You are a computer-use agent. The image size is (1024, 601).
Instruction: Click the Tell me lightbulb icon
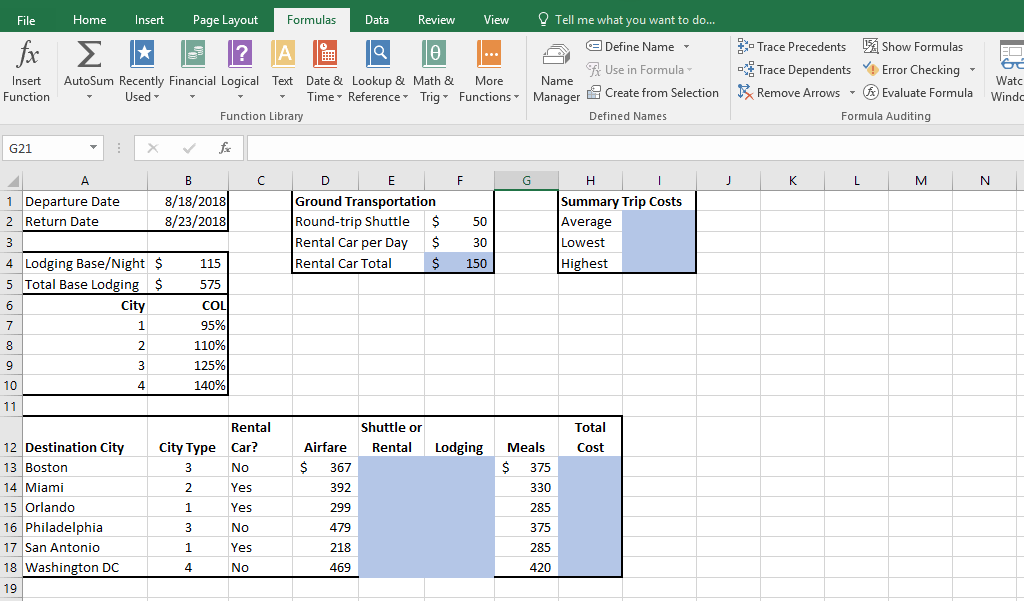point(543,19)
